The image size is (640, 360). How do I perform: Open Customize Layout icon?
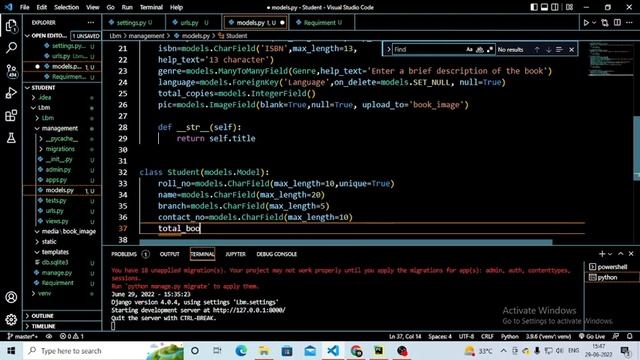point(569,7)
